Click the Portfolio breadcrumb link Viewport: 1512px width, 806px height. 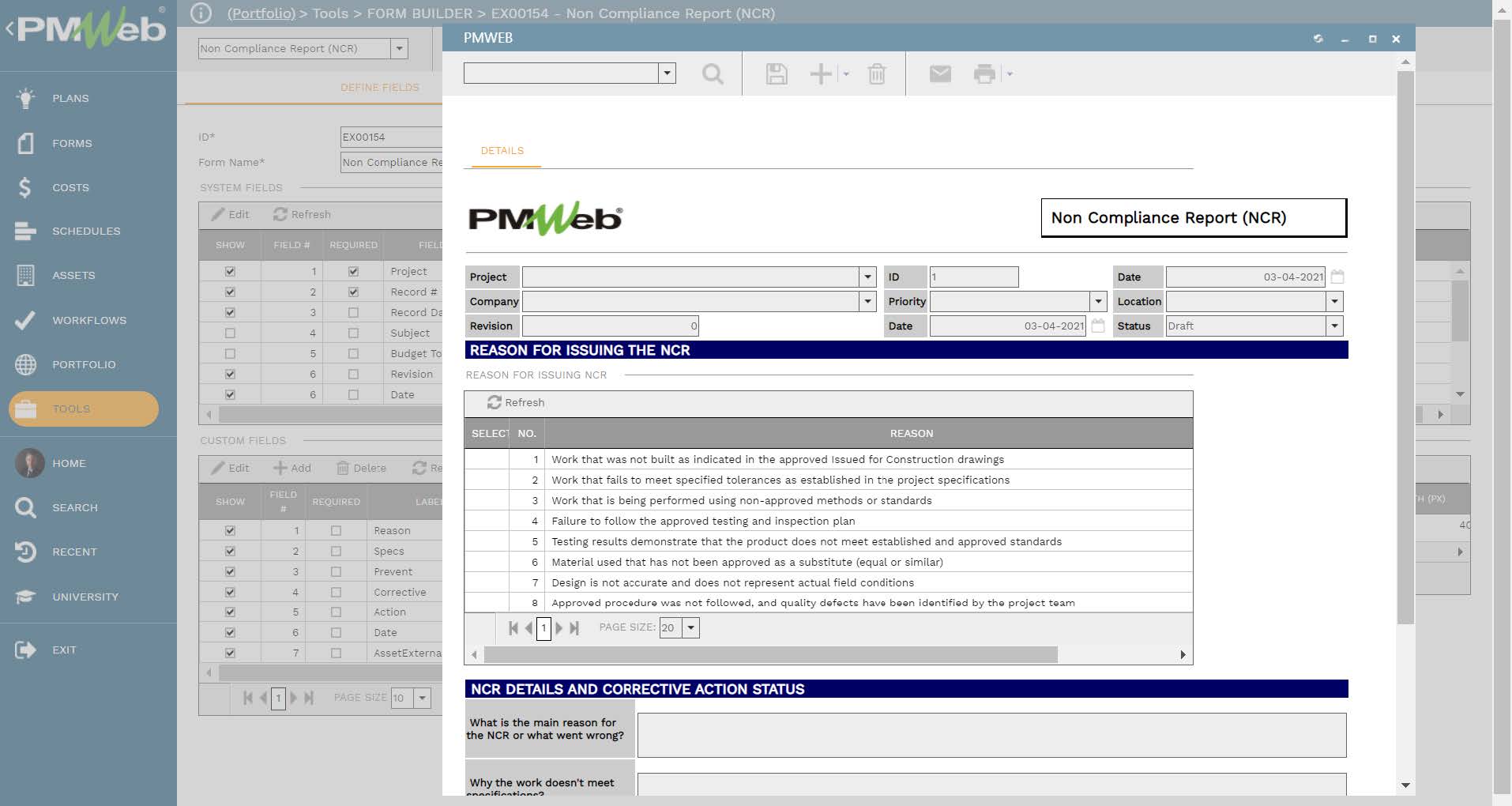tap(261, 13)
